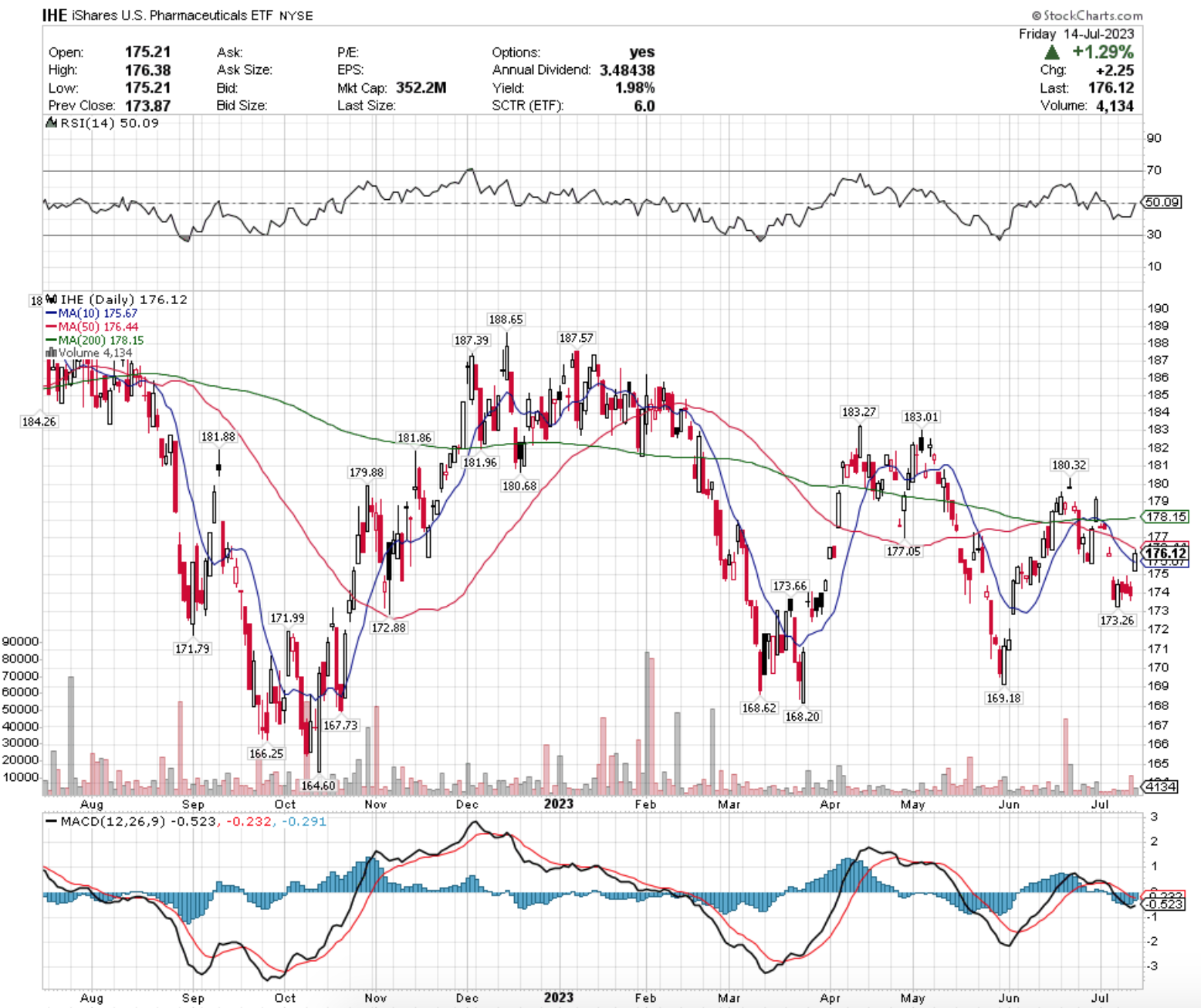
Task: Click the Prev Close value 173.87
Action: click(147, 105)
